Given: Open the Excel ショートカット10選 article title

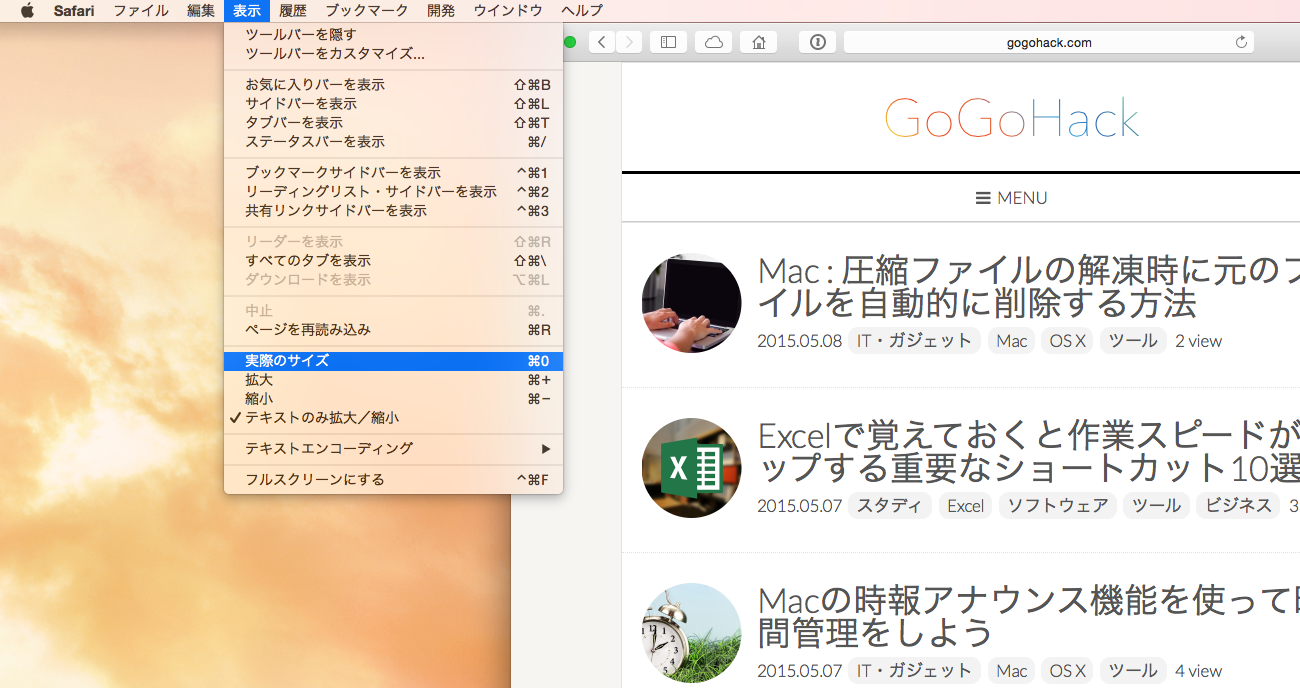Looking at the screenshot, I should pos(1028,451).
